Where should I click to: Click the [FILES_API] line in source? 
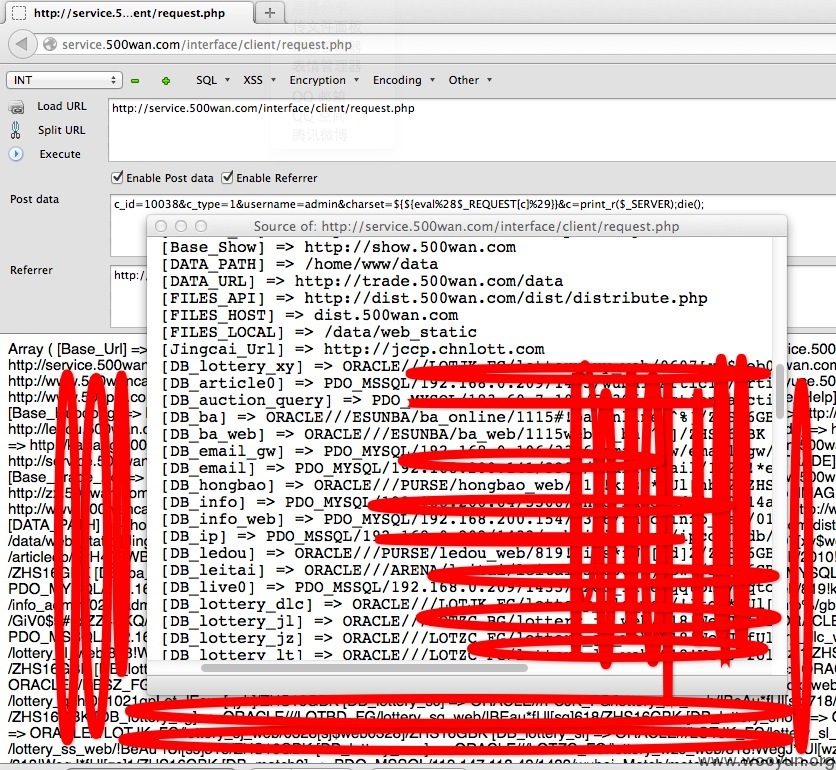[x=435, y=299]
